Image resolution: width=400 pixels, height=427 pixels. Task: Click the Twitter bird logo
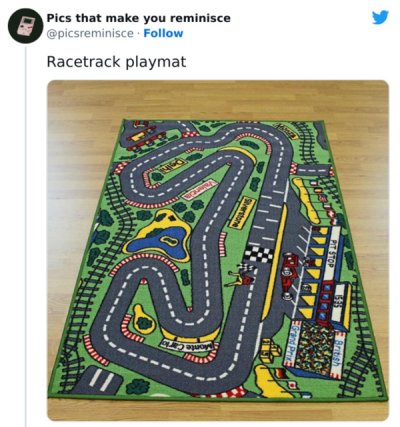(380, 17)
